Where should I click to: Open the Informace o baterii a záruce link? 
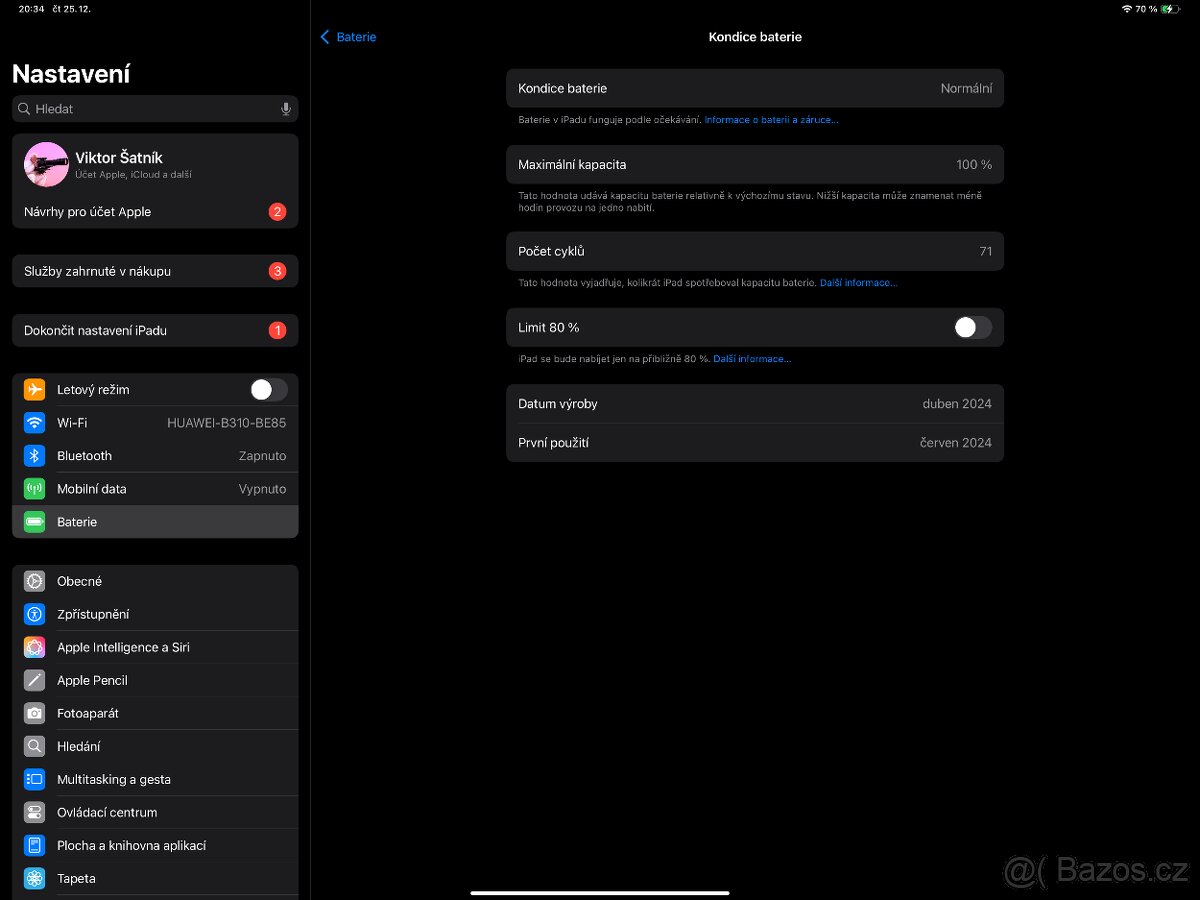tap(770, 119)
